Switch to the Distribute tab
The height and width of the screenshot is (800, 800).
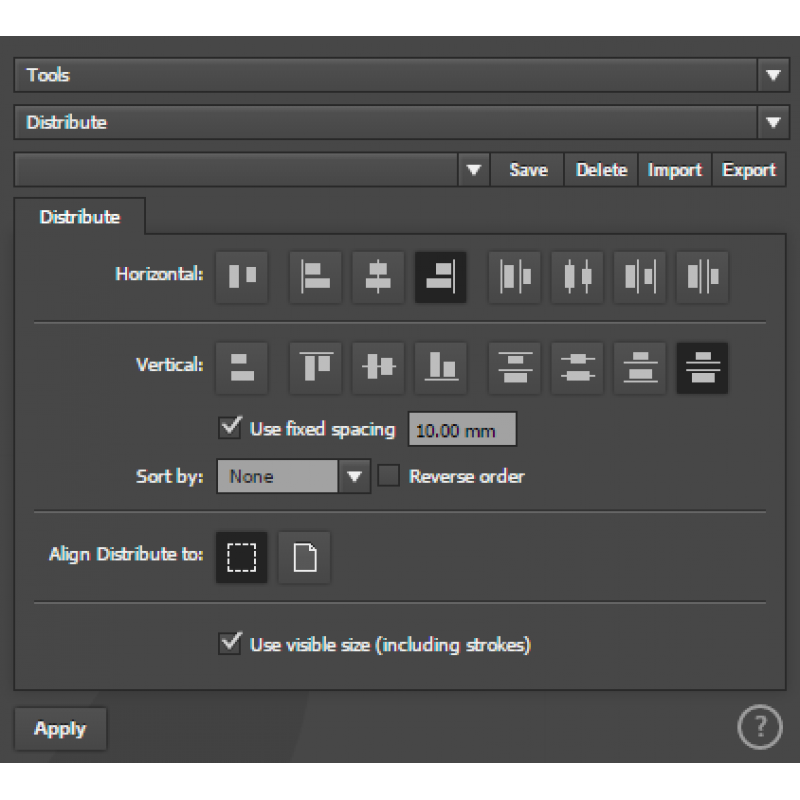(x=80, y=217)
